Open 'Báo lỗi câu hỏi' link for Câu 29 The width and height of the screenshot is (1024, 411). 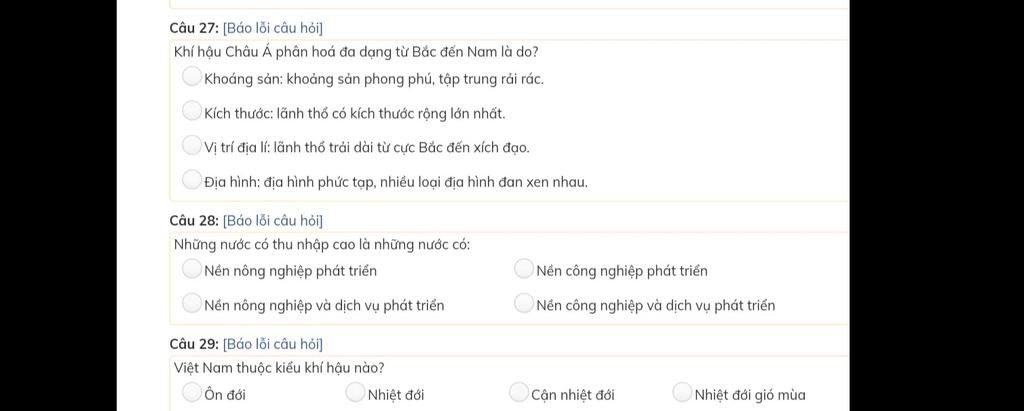(x=272, y=344)
